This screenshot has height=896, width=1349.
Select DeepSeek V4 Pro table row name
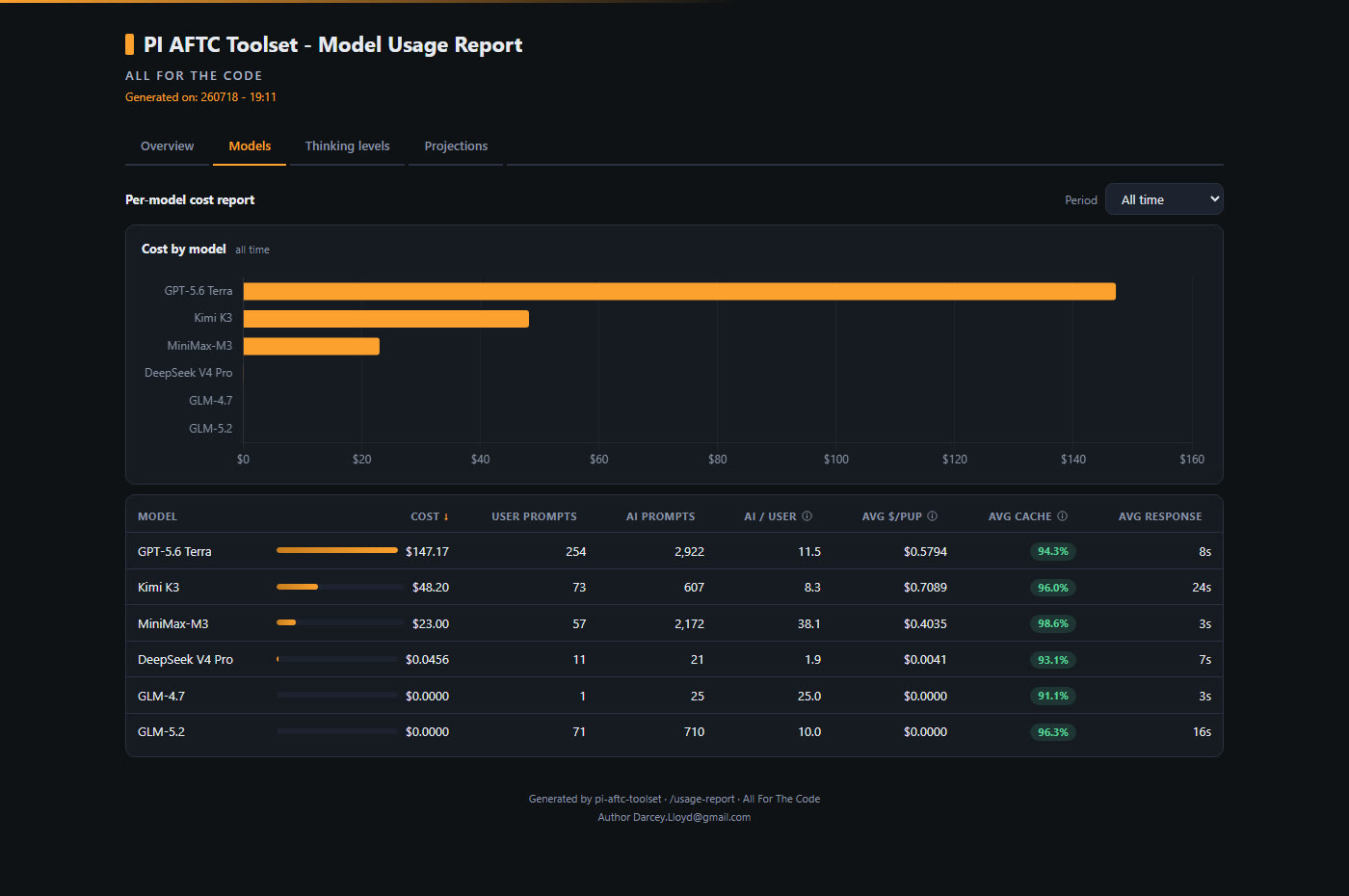point(185,660)
